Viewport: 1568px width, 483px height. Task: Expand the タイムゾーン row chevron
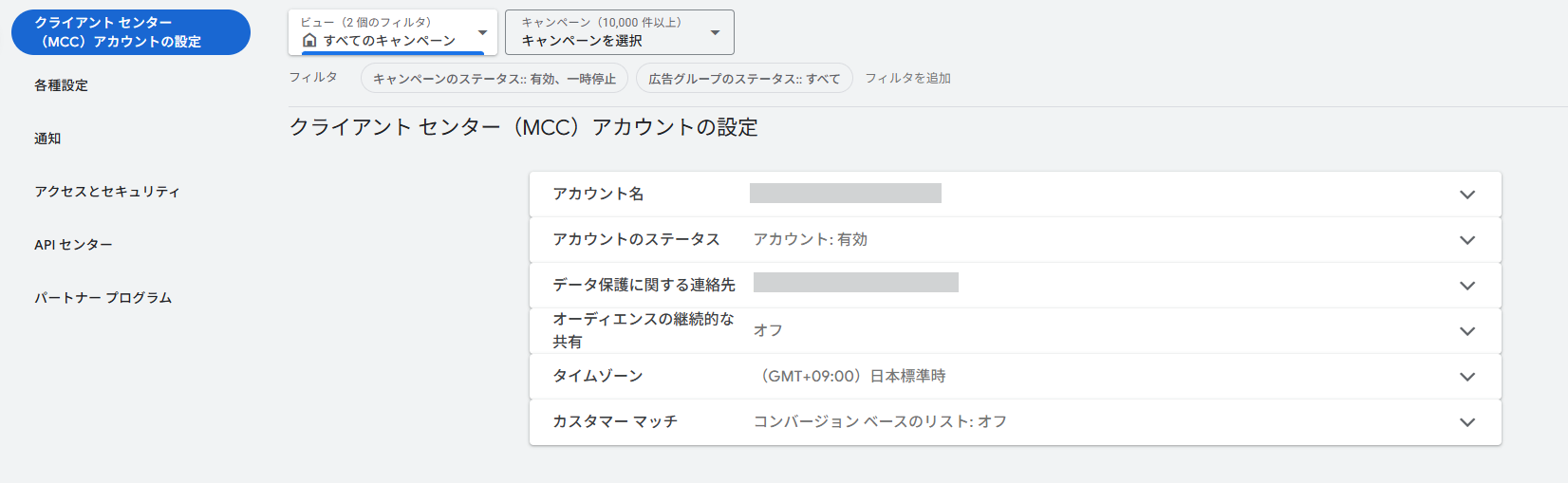click(1466, 377)
